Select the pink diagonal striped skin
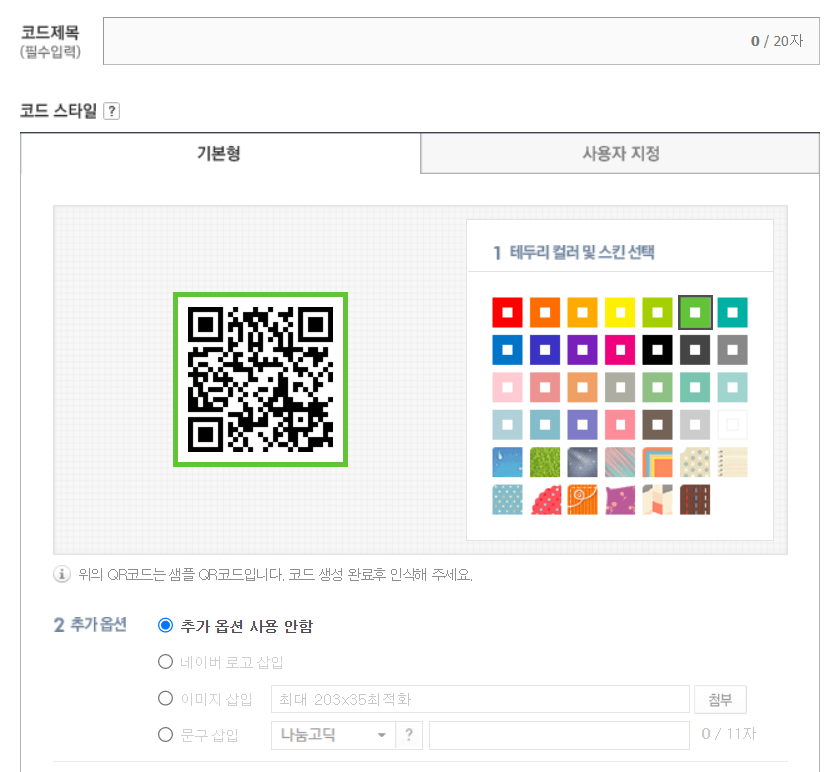 (x=620, y=462)
